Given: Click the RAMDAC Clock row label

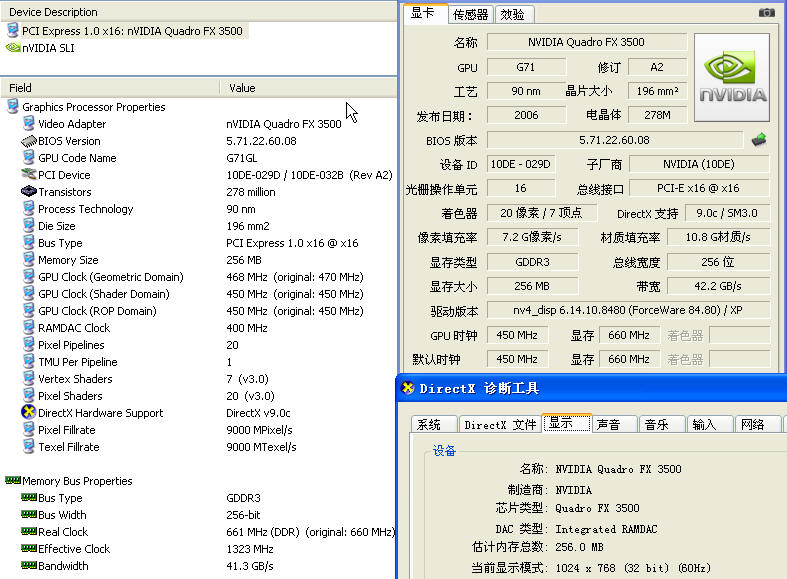Looking at the screenshot, I should [x=74, y=328].
